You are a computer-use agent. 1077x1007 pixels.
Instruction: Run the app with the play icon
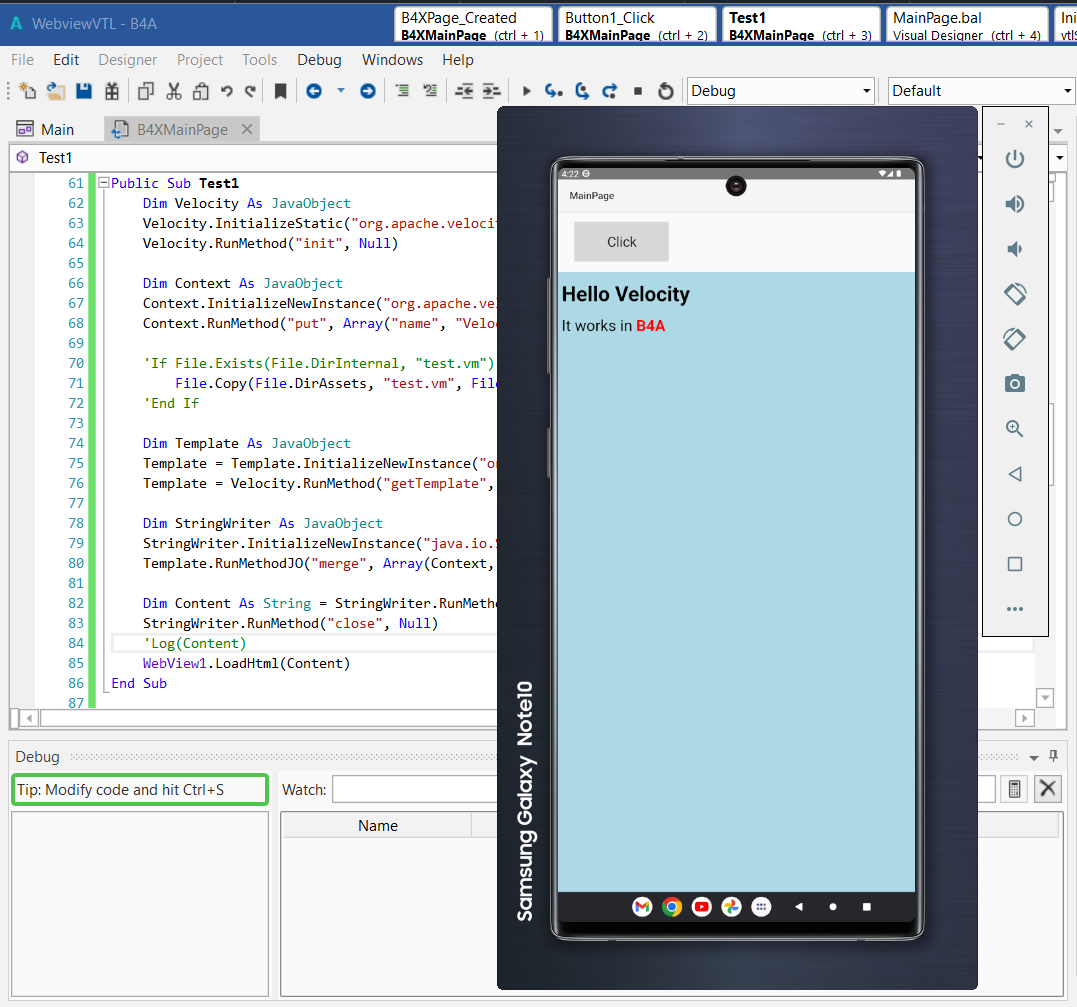coord(527,90)
